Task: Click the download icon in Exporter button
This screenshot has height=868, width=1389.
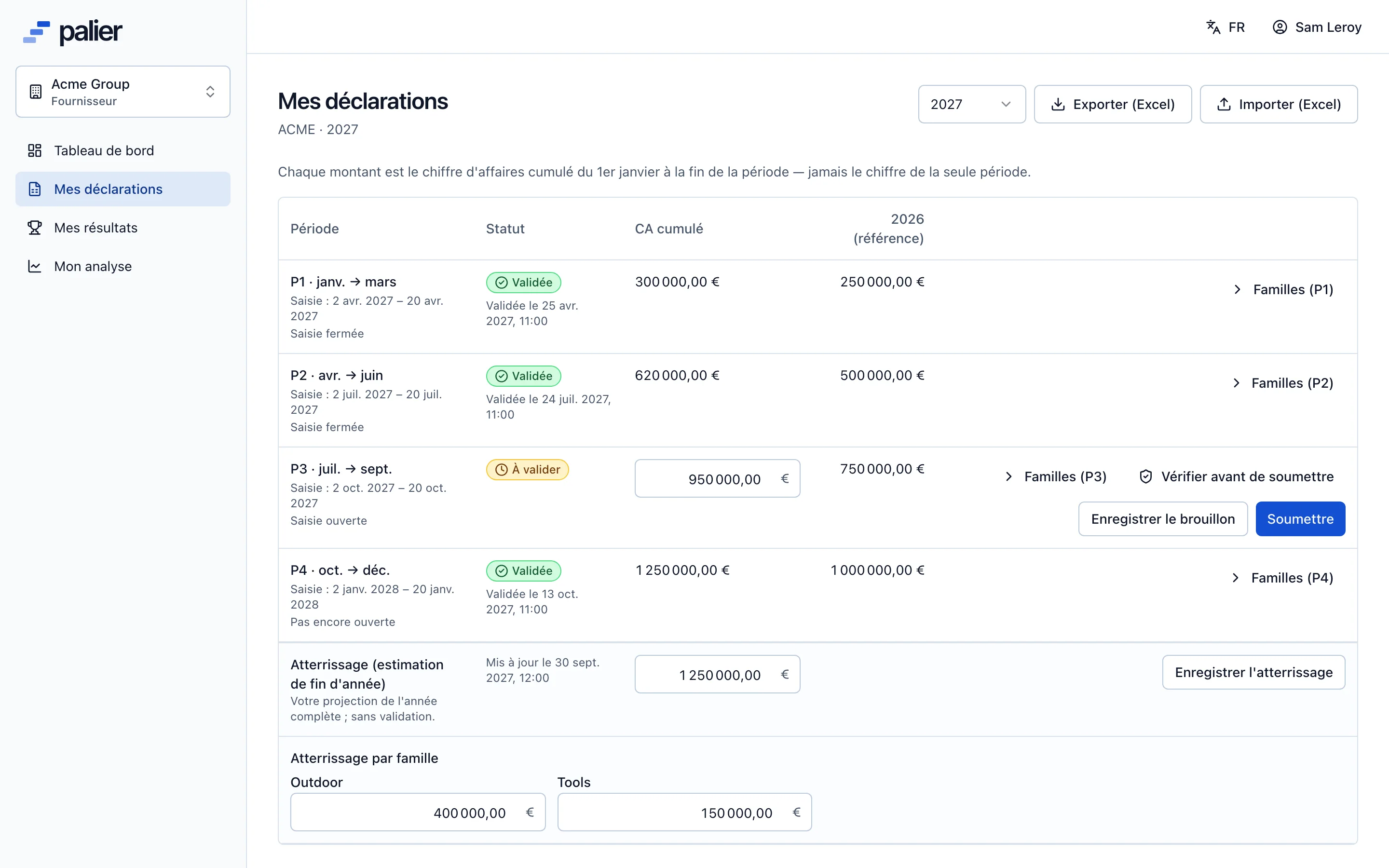Action: 1058,104
